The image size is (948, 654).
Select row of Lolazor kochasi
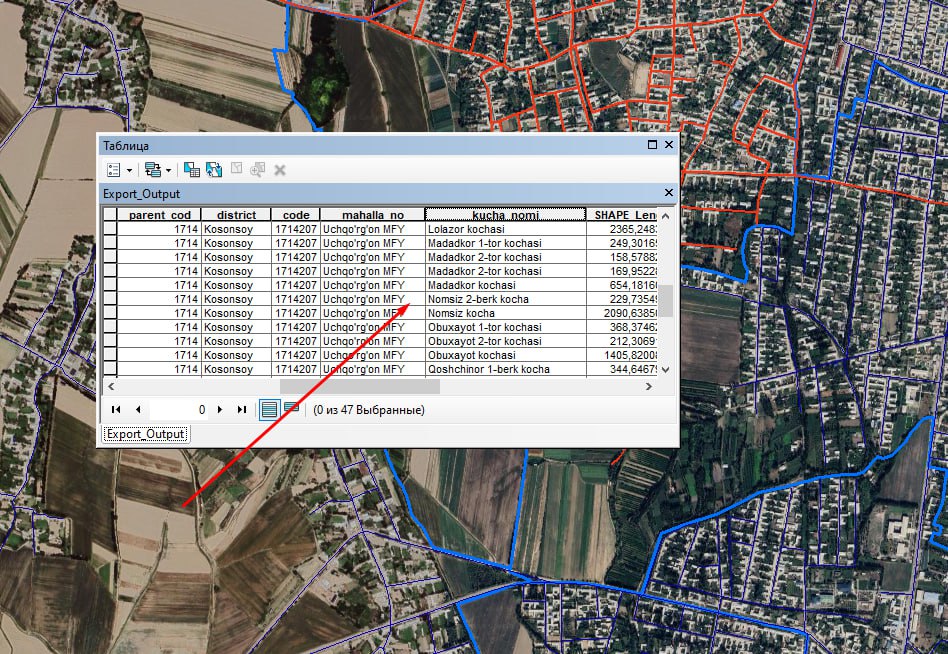[110, 229]
